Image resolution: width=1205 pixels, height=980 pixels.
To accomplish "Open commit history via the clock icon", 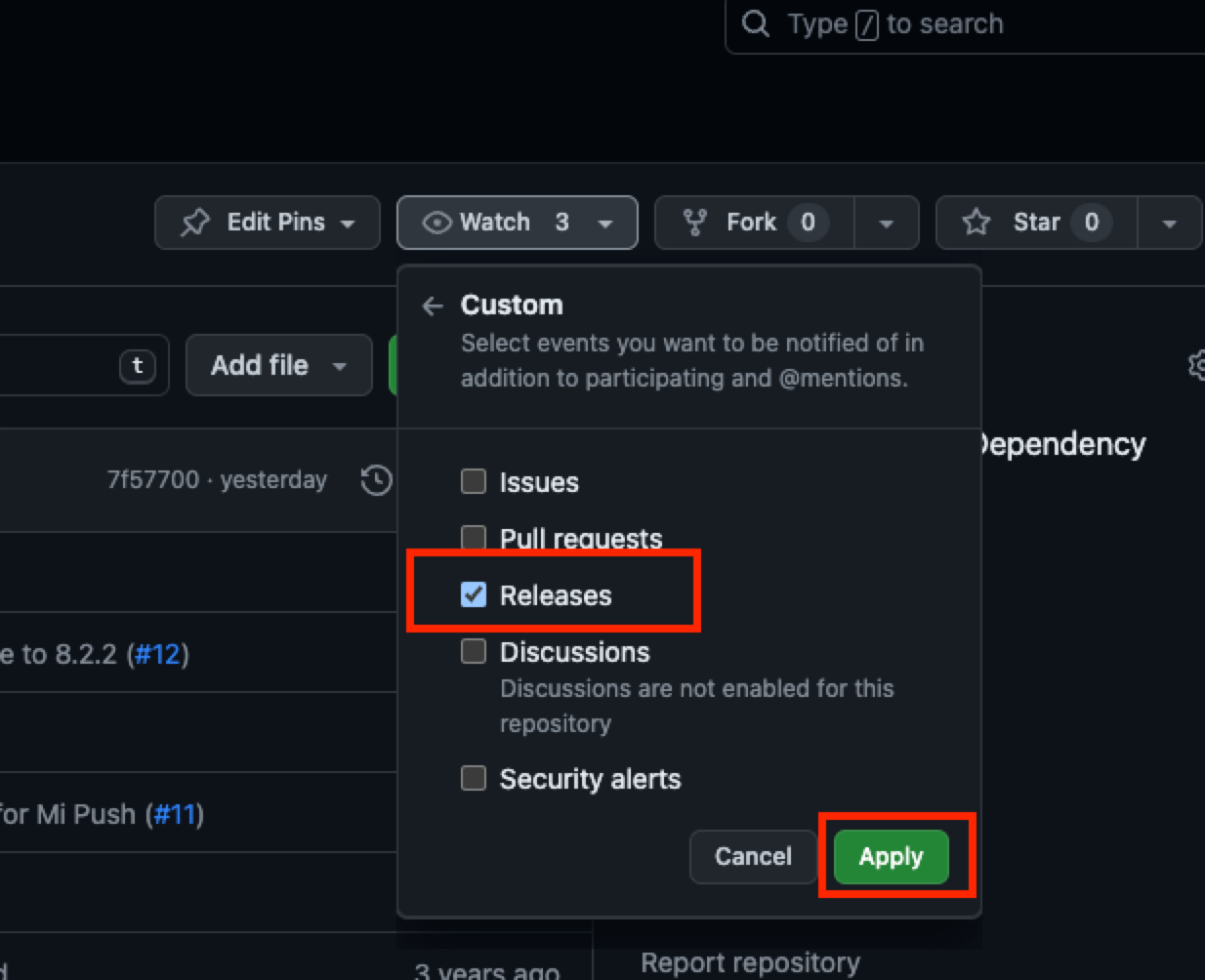I will click(376, 479).
